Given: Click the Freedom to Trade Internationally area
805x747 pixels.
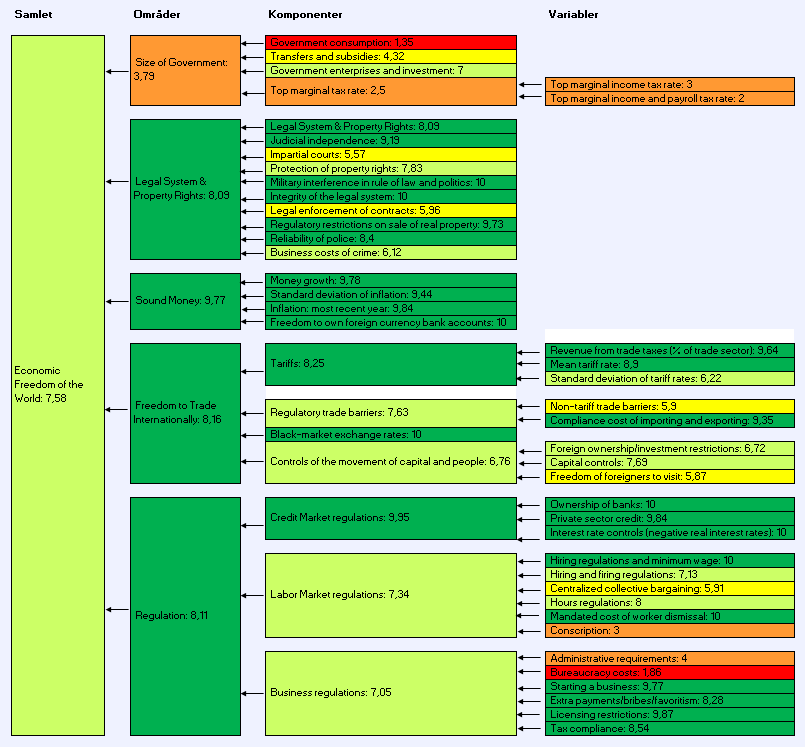Looking at the screenshot, I should coord(185,414).
